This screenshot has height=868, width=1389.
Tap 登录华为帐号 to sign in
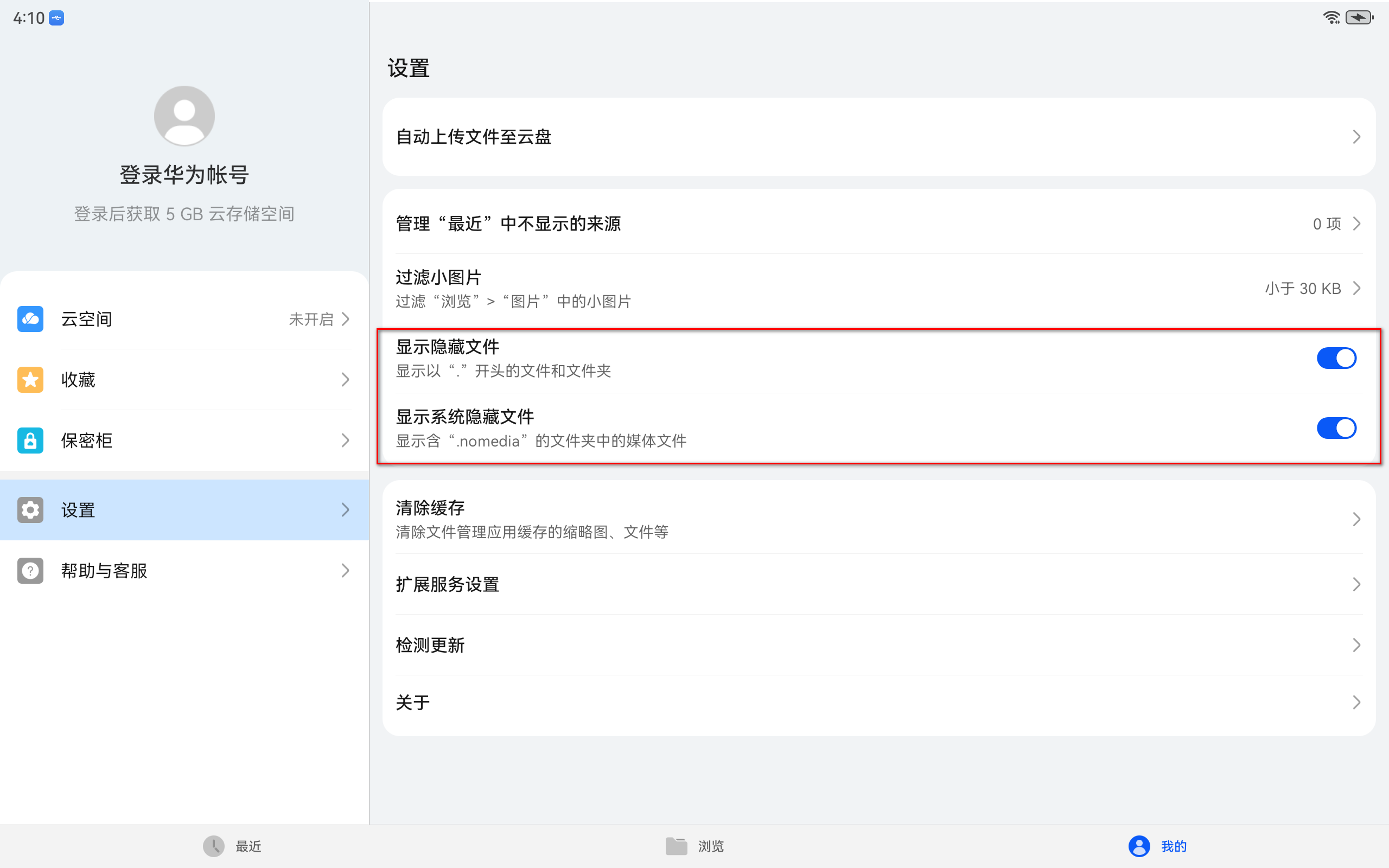[x=184, y=175]
